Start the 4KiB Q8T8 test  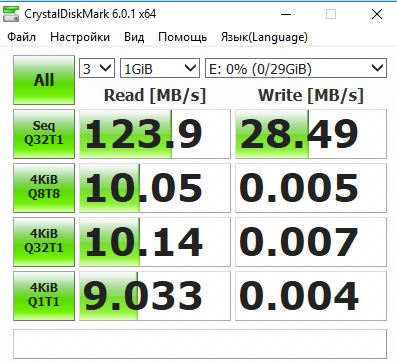(x=44, y=188)
